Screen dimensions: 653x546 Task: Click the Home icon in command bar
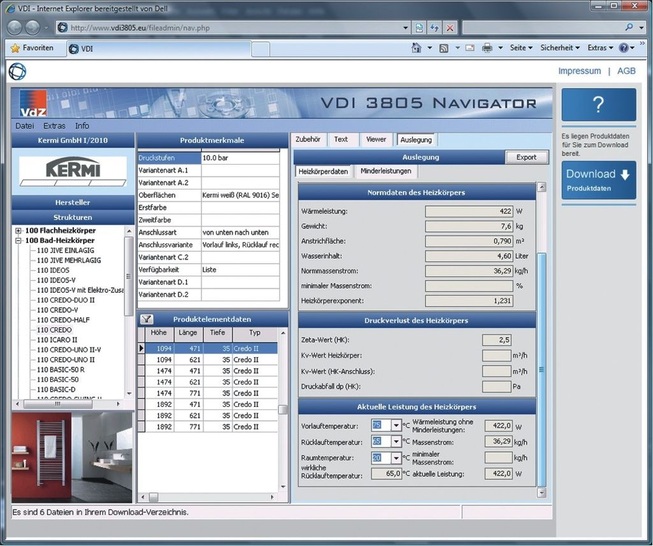coord(416,48)
